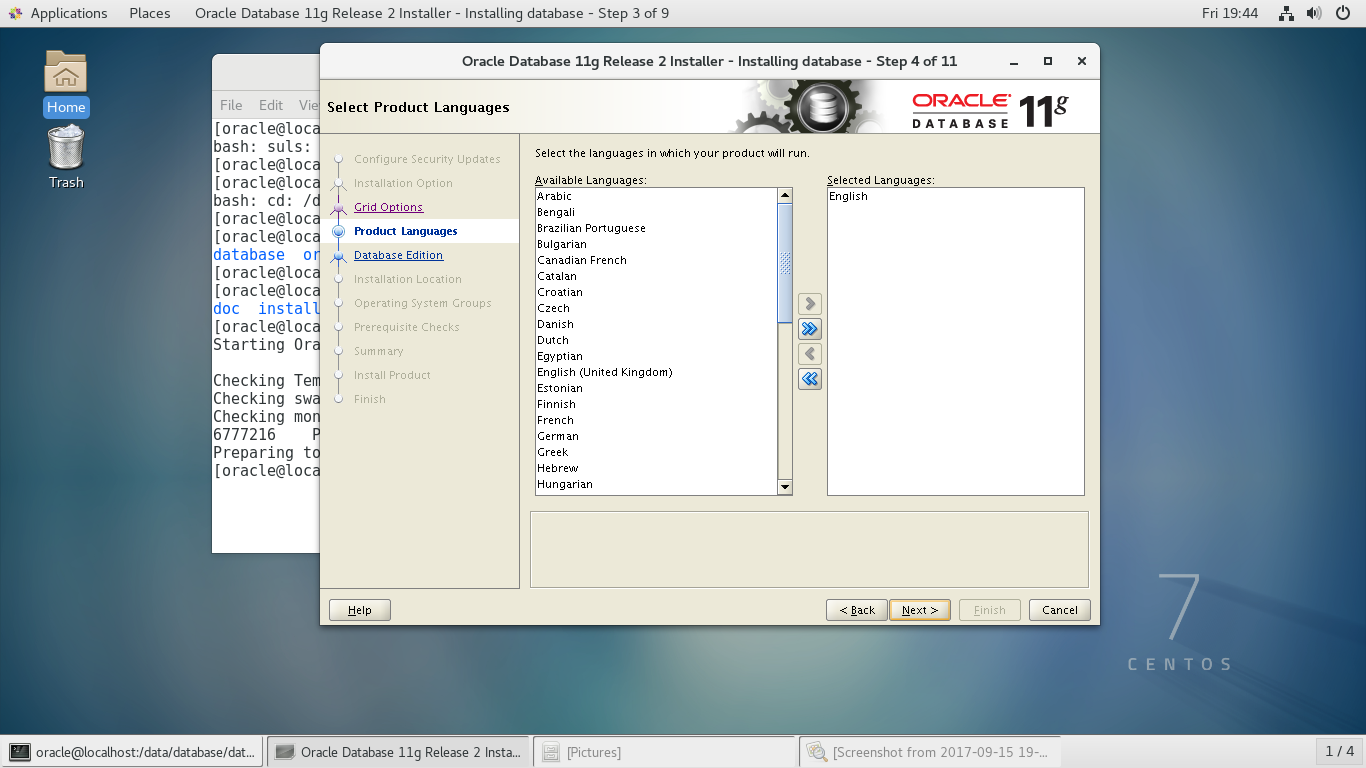Screen dimensions: 1366x768
Task: Select French in Available Languages
Action: (x=656, y=420)
